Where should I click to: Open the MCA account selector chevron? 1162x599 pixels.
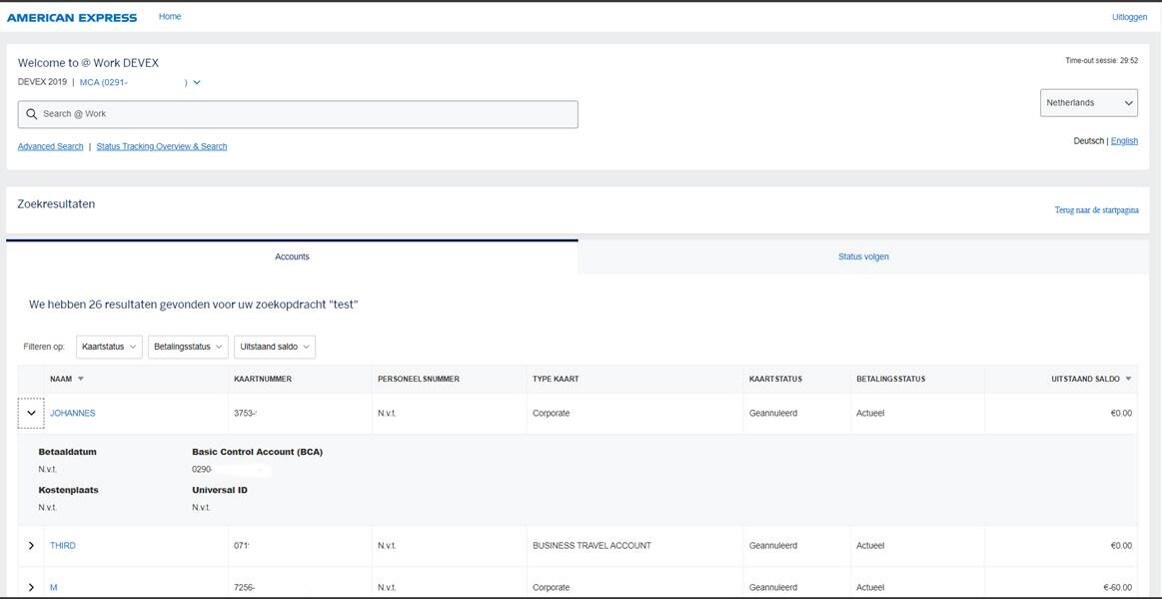tap(197, 82)
